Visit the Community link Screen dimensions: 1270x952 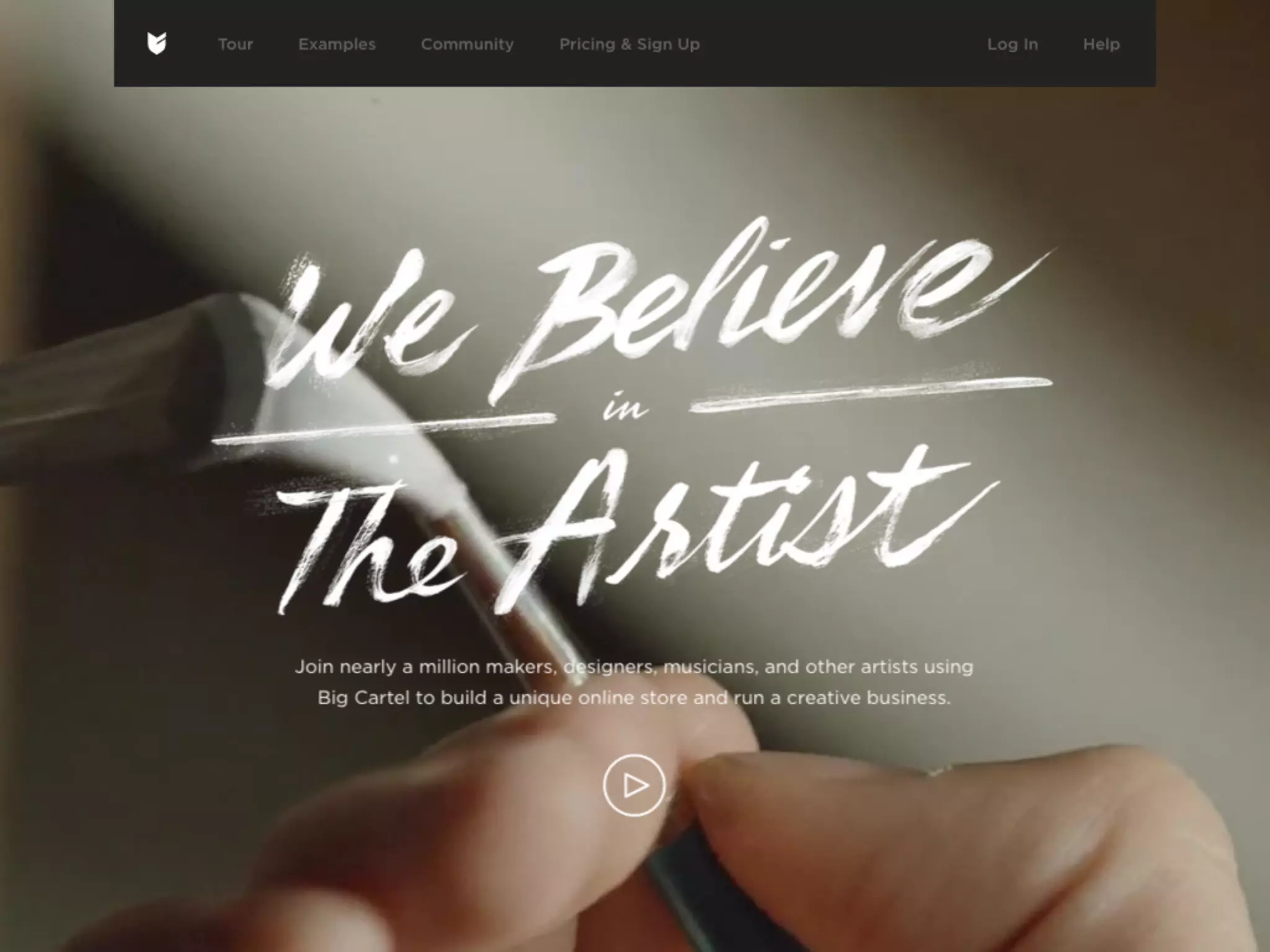pyautogui.click(x=468, y=45)
